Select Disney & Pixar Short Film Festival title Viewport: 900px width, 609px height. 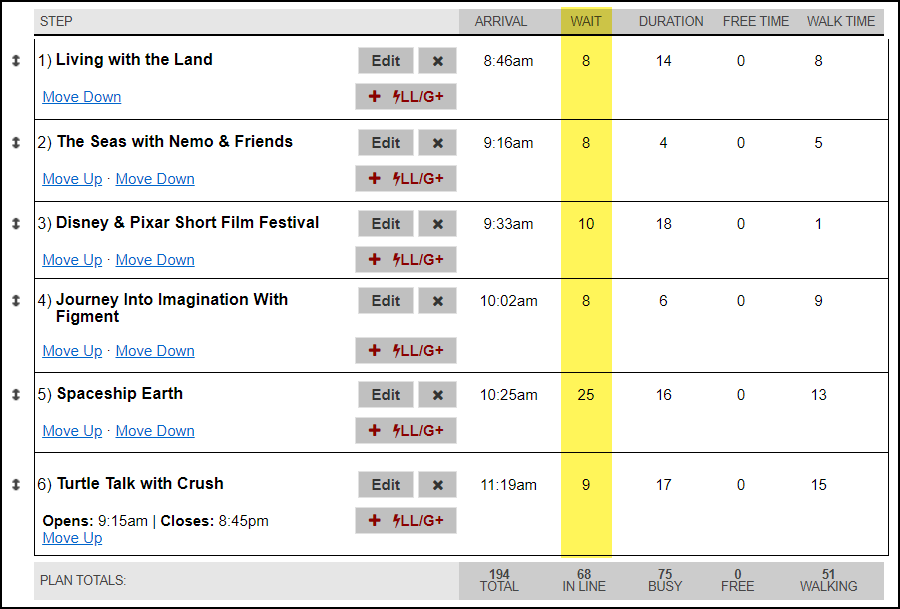[x=188, y=223]
